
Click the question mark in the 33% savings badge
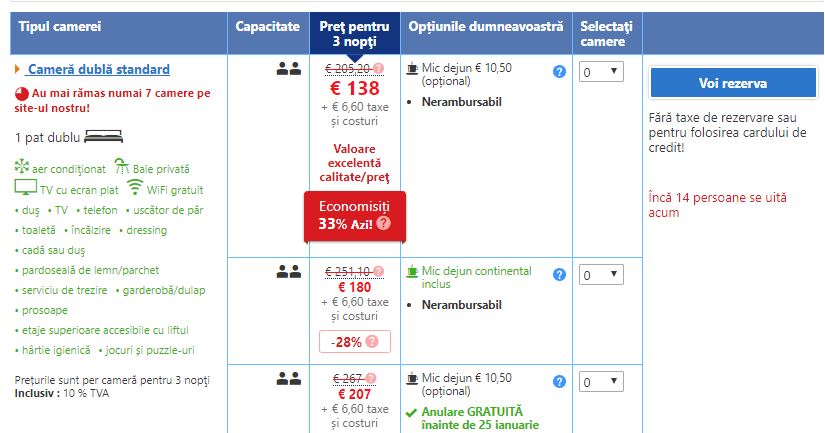click(x=383, y=224)
